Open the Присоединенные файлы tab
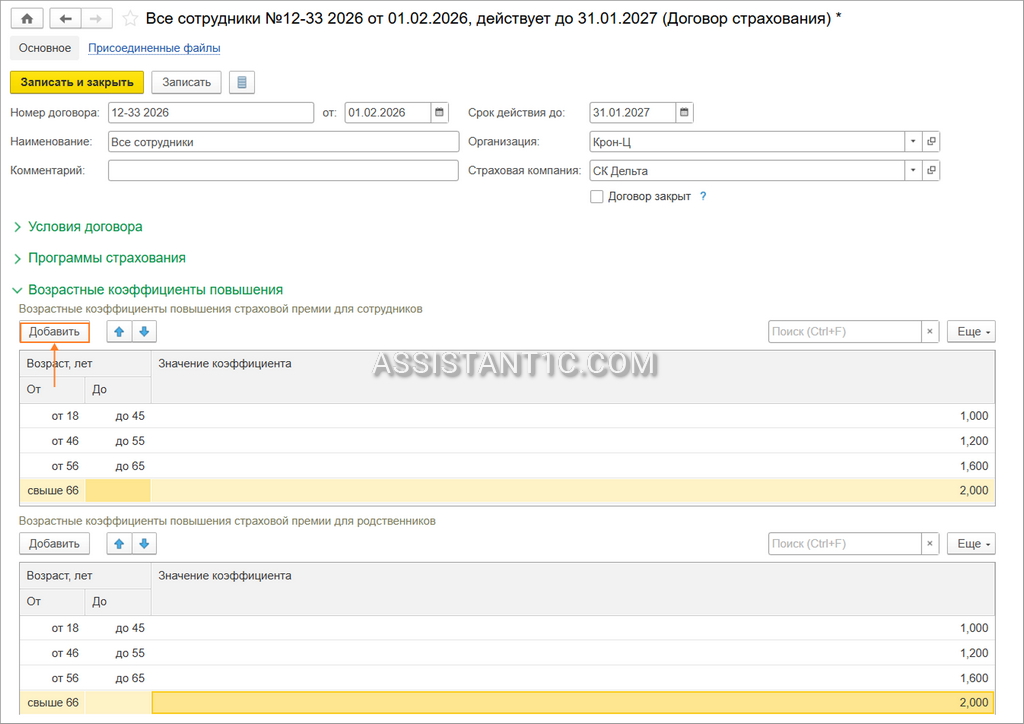Image resolution: width=1024 pixels, height=724 pixels. [154, 48]
